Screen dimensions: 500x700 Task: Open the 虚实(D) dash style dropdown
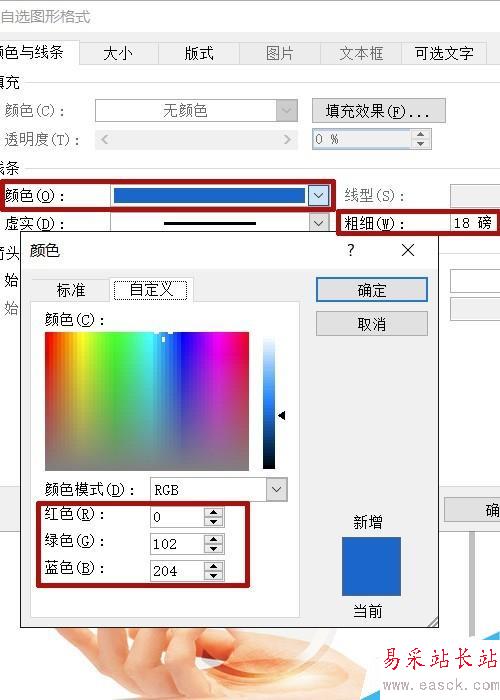point(318,223)
